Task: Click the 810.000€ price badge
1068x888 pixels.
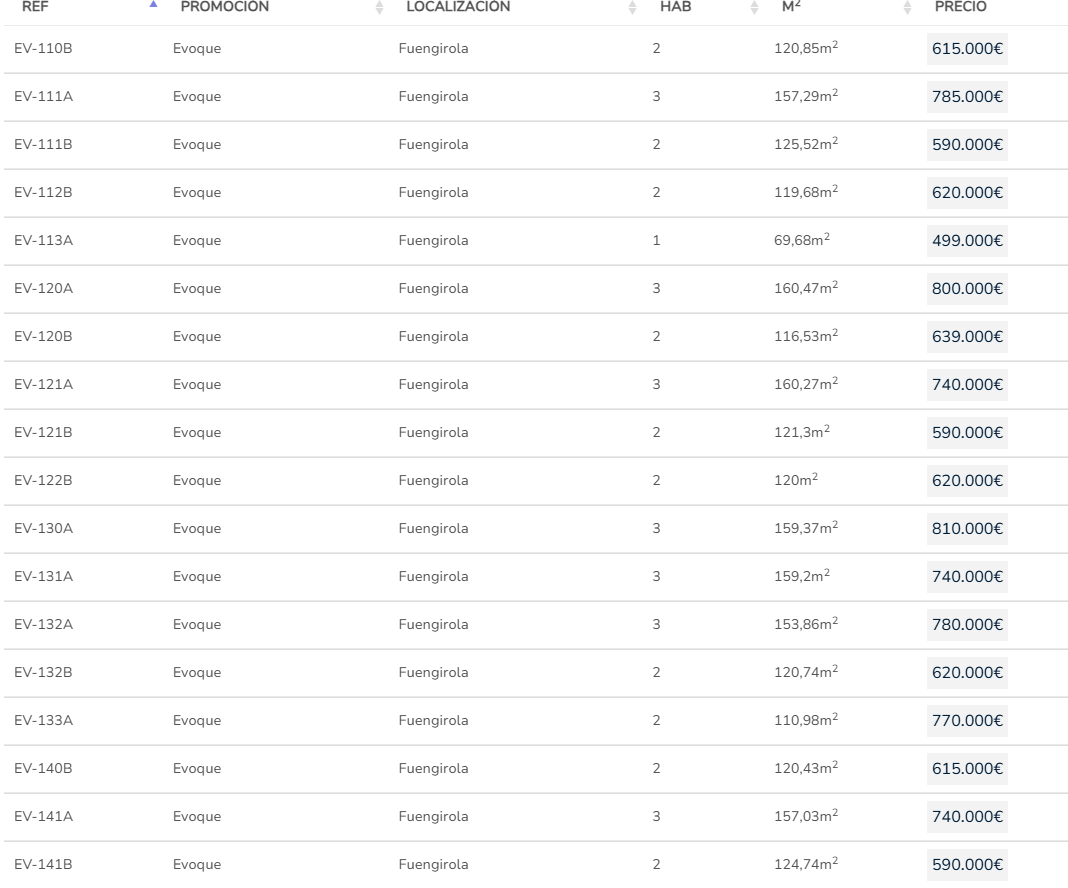Action: tap(967, 529)
